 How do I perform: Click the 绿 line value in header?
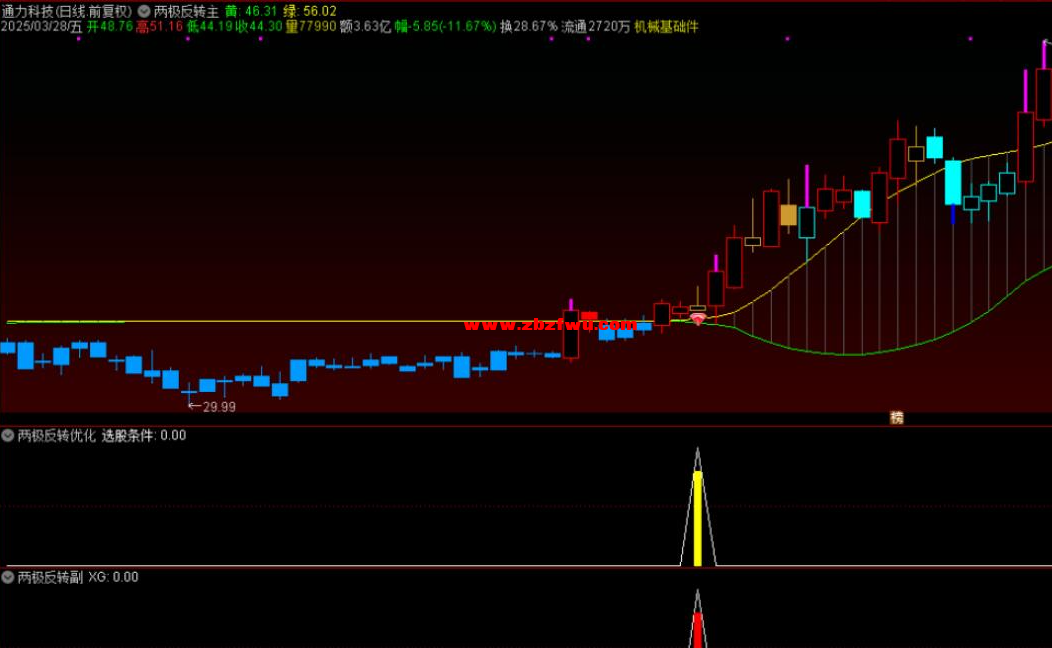[x=310, y=11]
